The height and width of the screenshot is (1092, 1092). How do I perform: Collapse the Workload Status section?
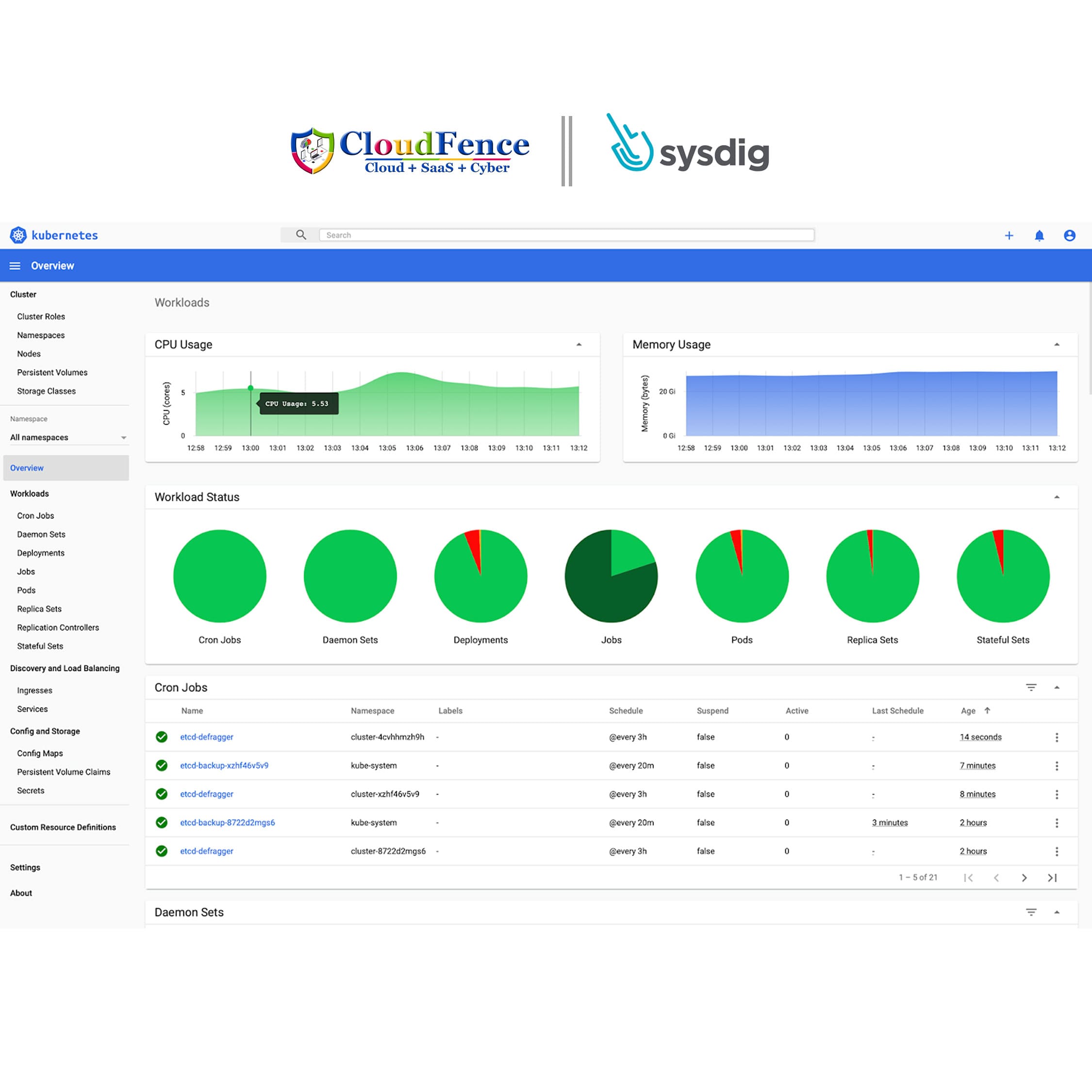pyautogui.click(x=1057, y=497)
